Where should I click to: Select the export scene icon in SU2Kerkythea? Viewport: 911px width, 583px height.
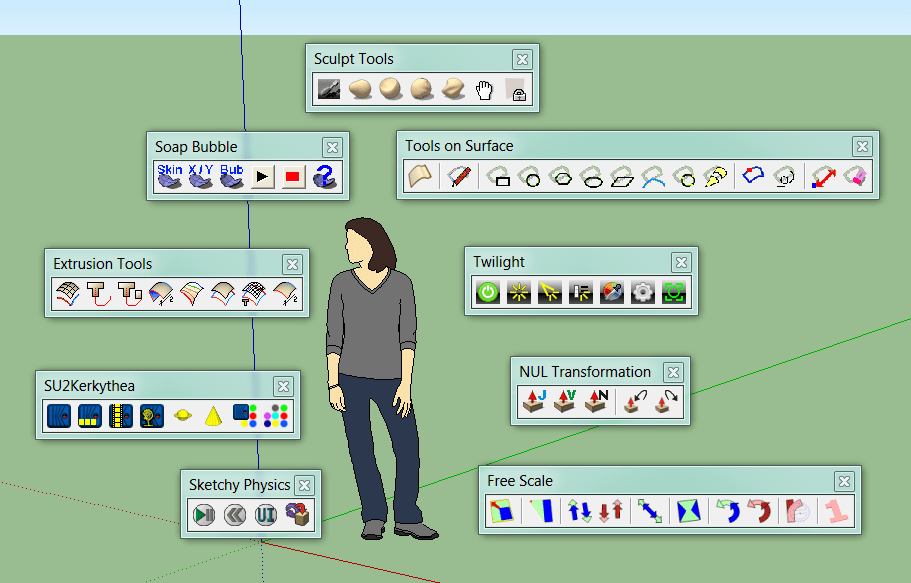click(58, 416)
